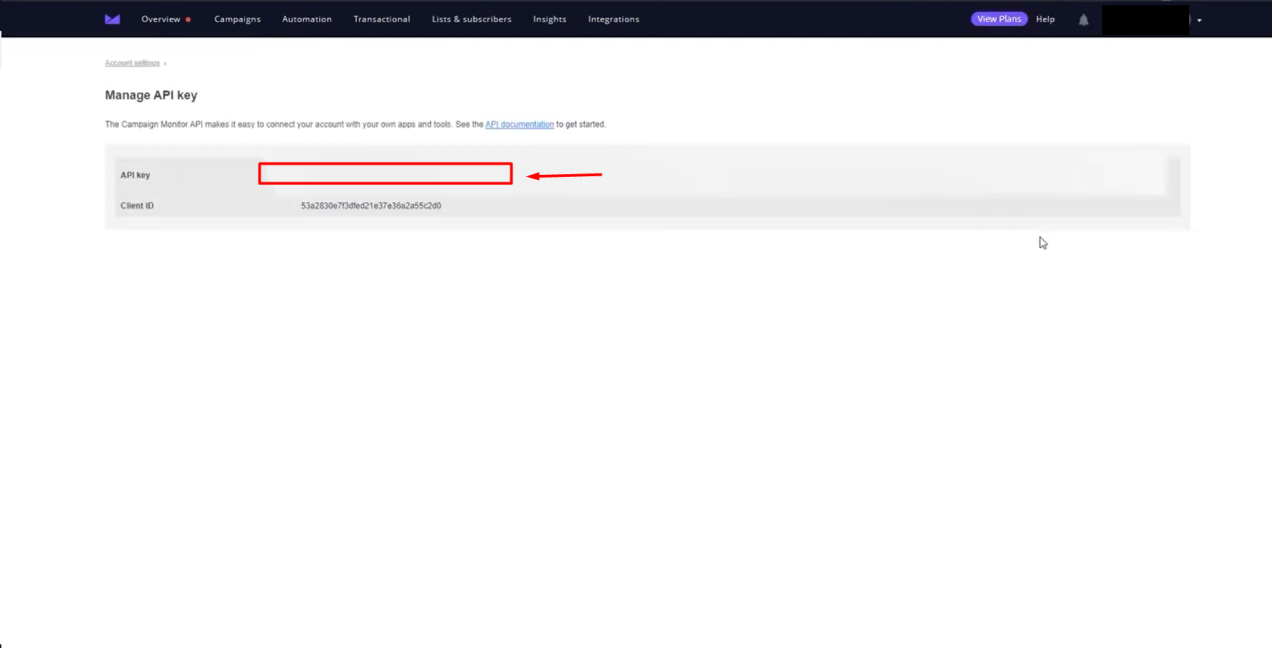Open the notifications bell icon
This screenshot has width=1272, height=648.
click(x=1083, y=19)
